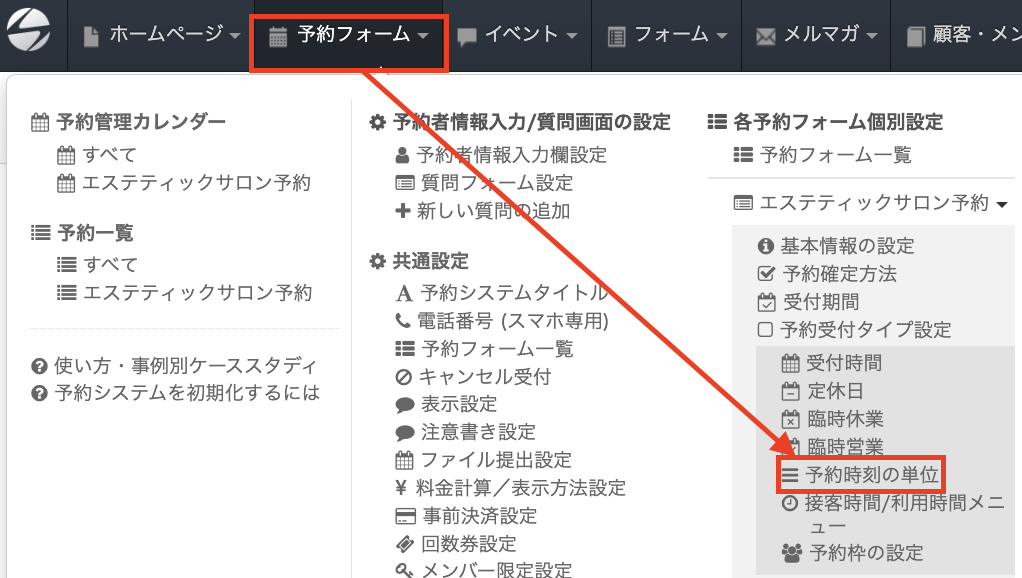This screenshot has width=1022, height=578.
Task: Click the ticket icon beside 回数券設定
Action: coord(404,544)
